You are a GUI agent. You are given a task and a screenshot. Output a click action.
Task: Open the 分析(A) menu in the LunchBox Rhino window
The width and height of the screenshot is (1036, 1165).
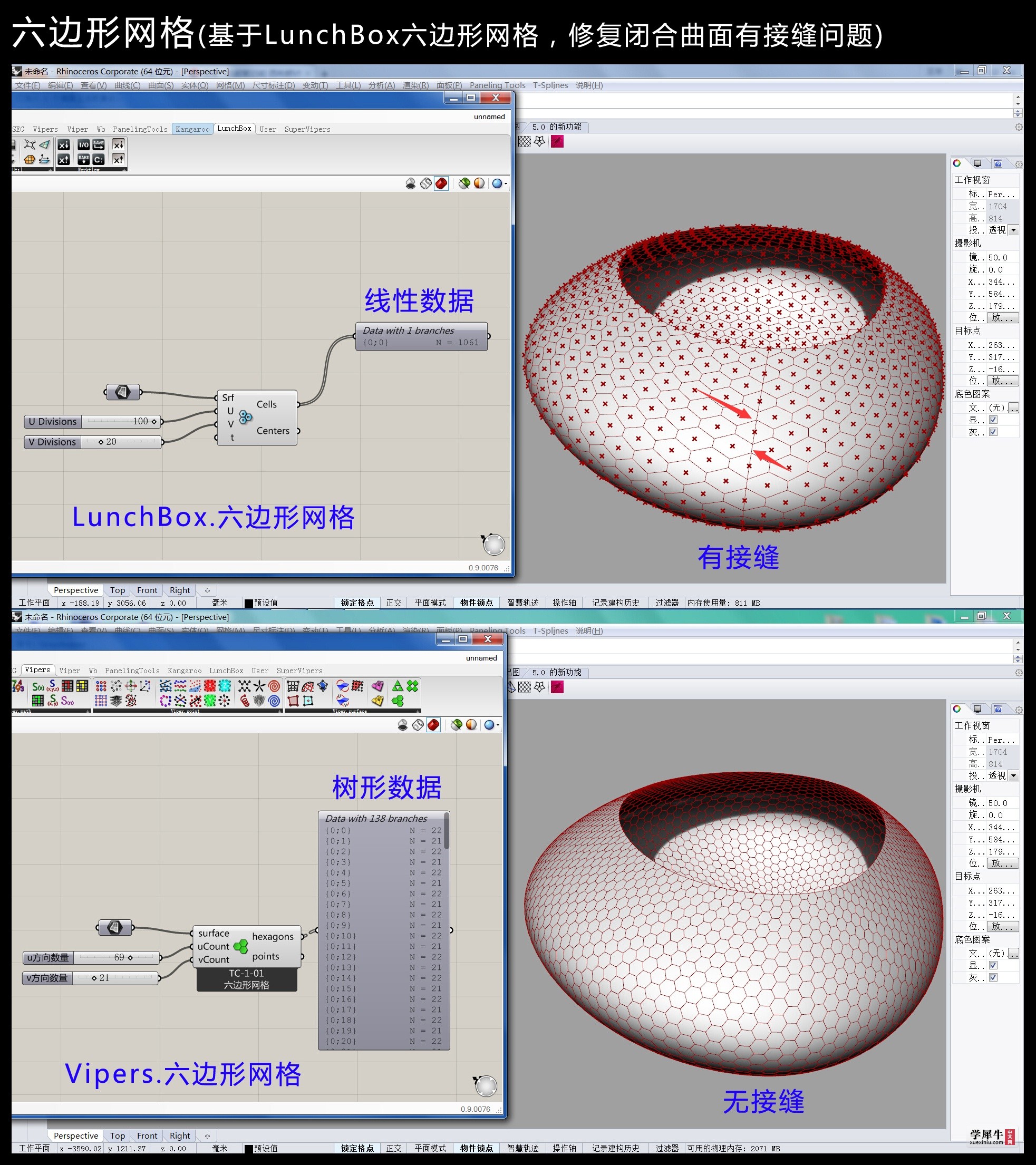(381, 85)
